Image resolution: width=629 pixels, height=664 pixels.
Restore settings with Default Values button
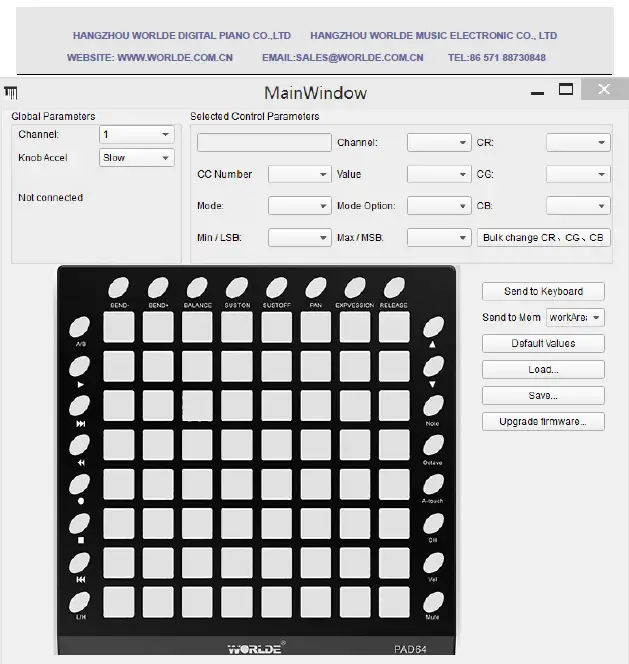[x=543, y=343]
